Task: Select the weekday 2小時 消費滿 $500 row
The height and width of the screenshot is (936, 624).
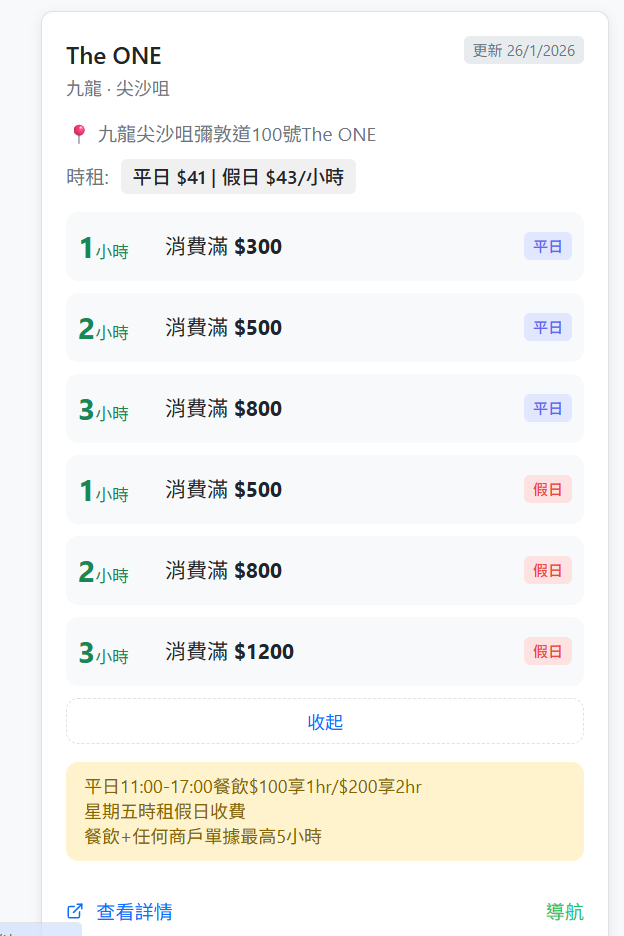Action: click(x=324, y=328)
